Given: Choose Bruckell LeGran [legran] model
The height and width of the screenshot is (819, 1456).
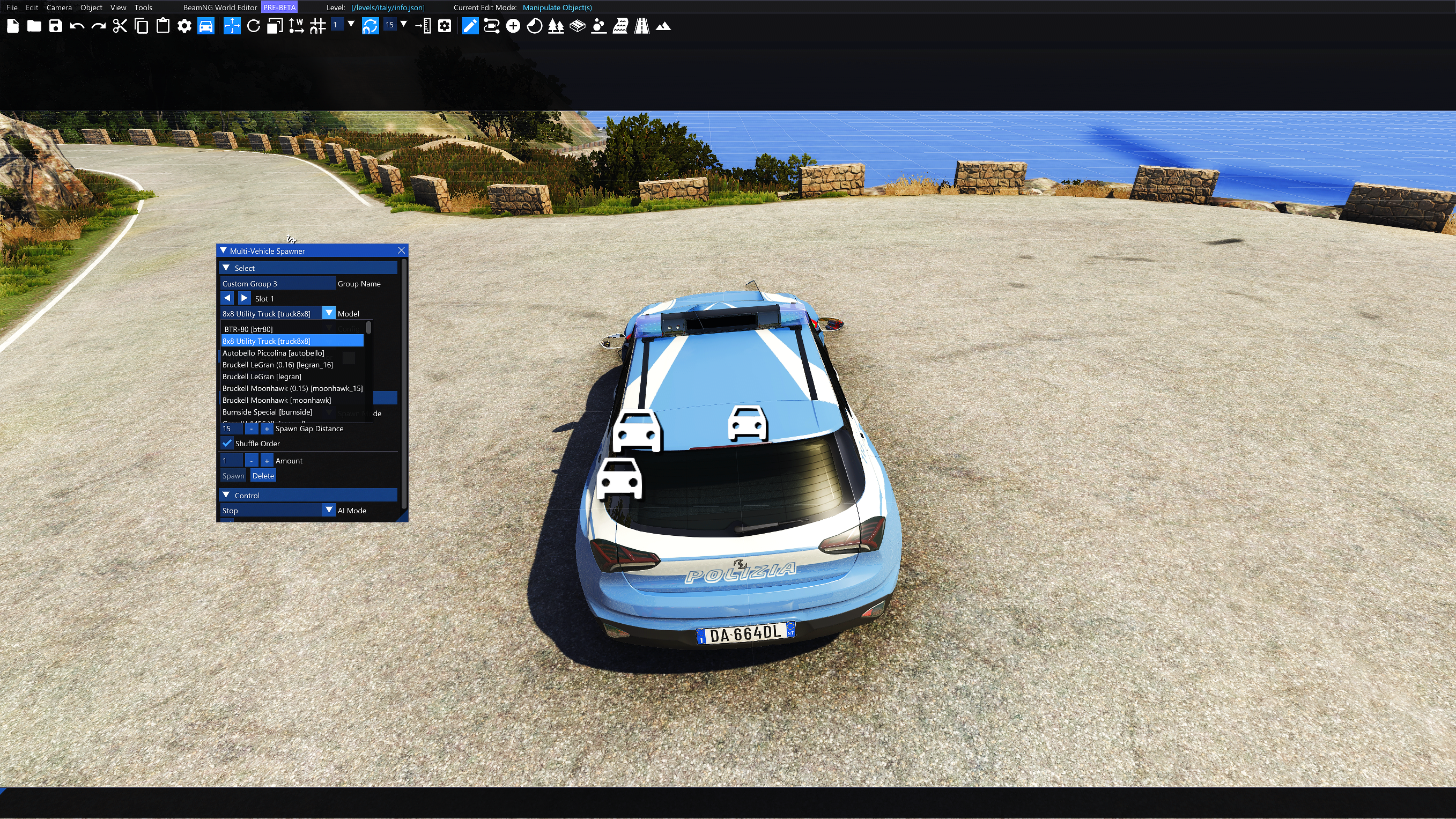Looking at the screenshot, I should [292, 377].
